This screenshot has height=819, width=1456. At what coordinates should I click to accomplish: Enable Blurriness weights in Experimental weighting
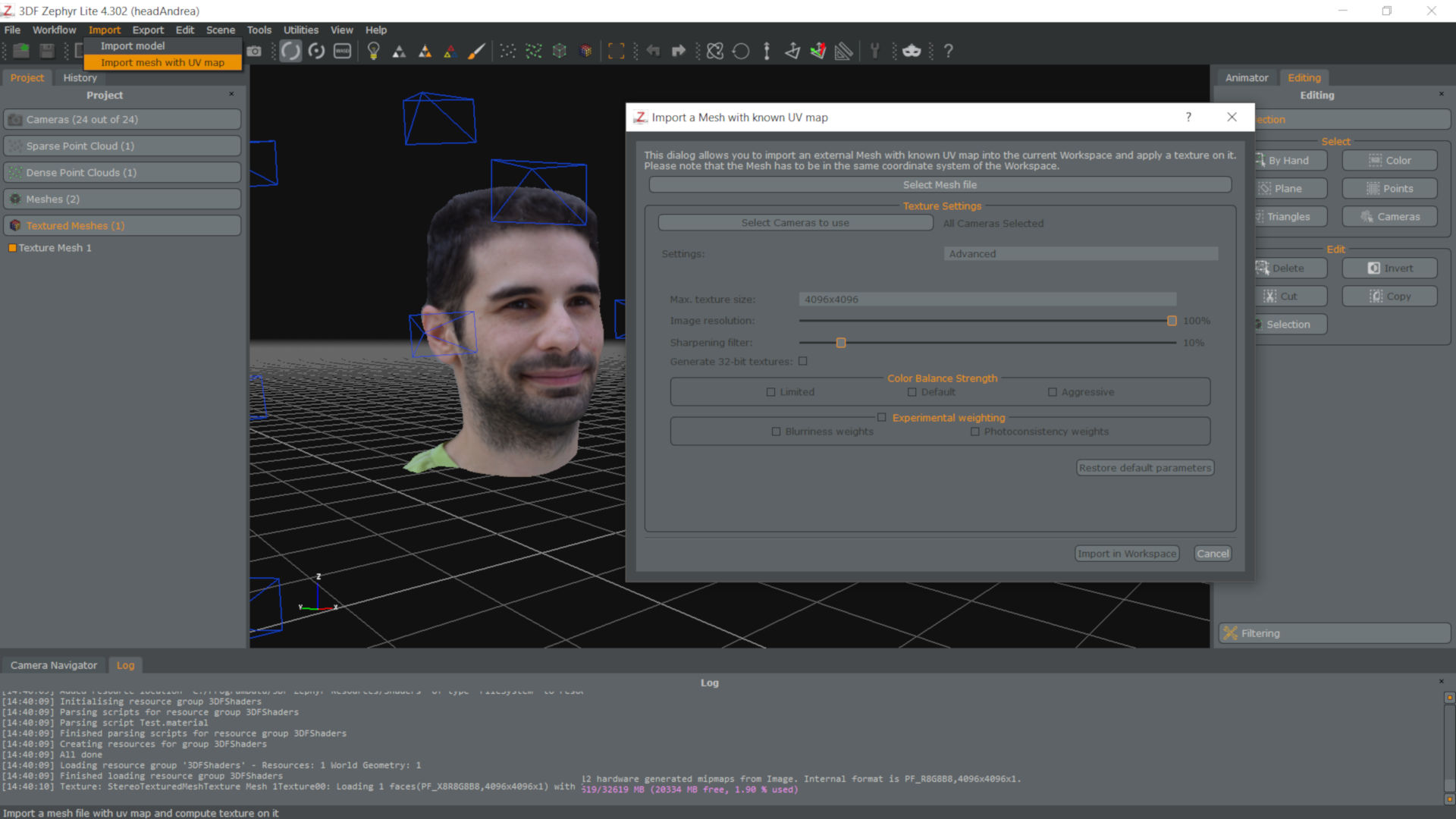tap(776, 431)
